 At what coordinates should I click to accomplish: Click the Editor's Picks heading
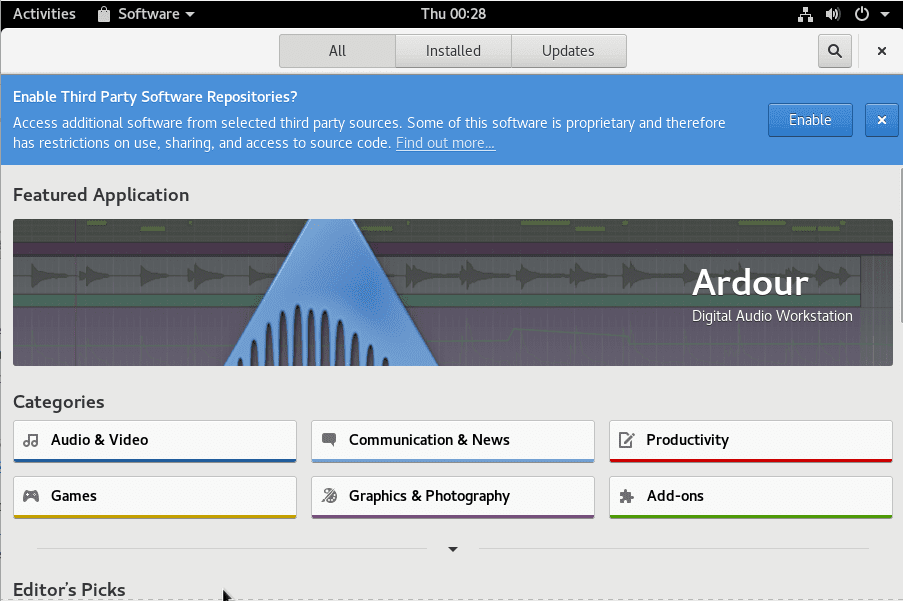pyautogui.click(x=69, y=589)
